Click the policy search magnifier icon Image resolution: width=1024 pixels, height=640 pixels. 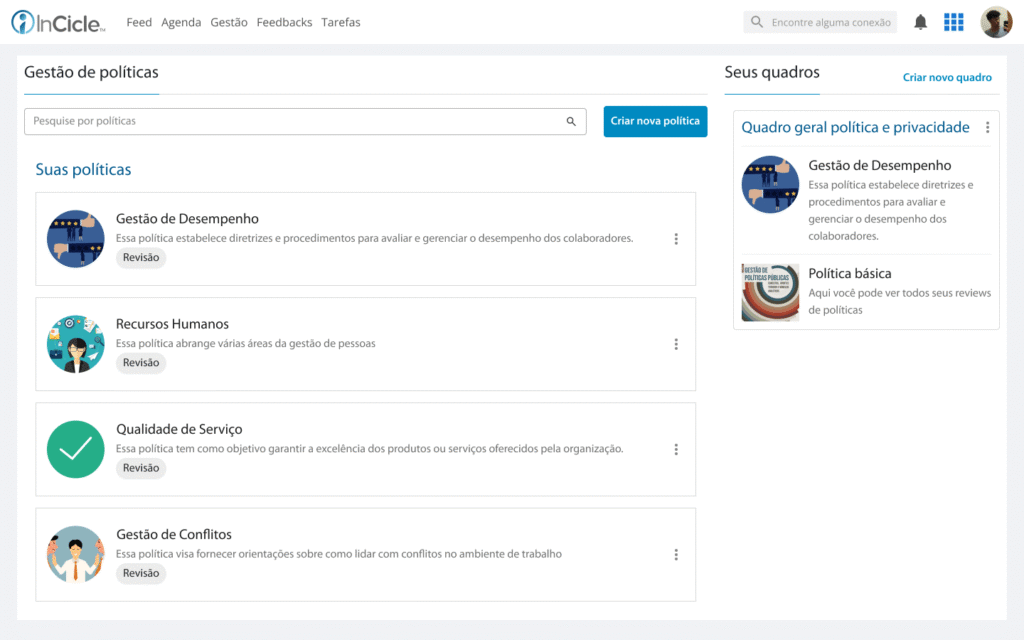point(571,121)
